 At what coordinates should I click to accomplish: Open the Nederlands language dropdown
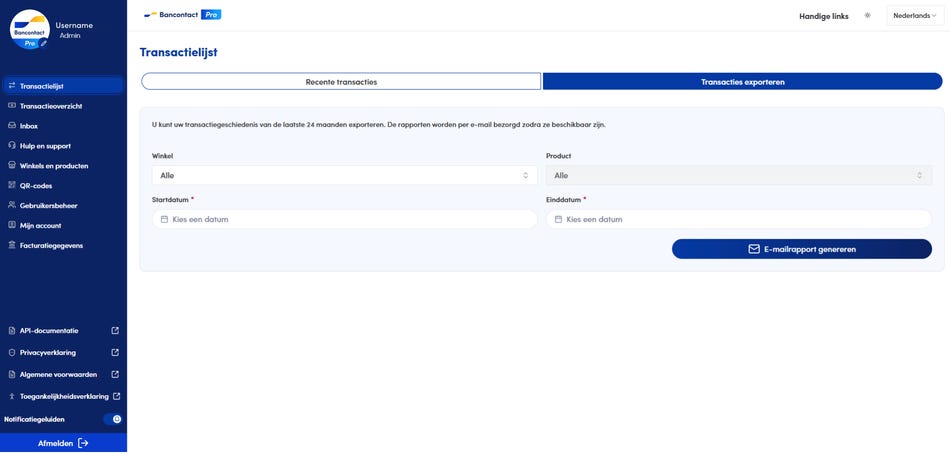pyautogui.click(x=915, y=16)
